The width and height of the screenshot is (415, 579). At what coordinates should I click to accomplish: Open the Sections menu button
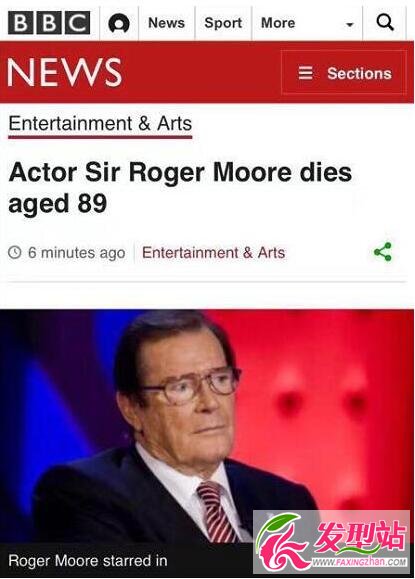click(344, 72)
